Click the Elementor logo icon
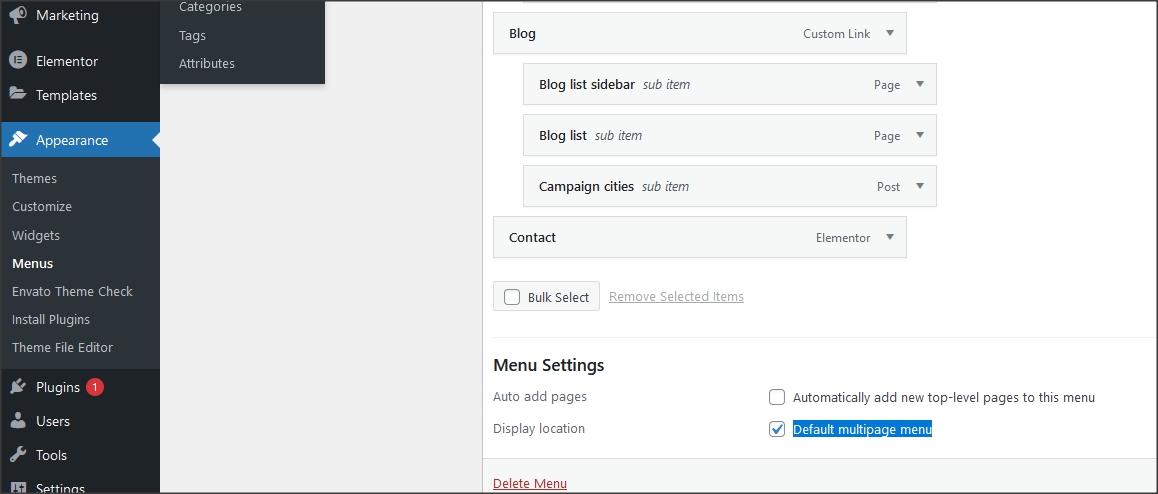Screen dimensions: 1158x494 tap(18, 61)
